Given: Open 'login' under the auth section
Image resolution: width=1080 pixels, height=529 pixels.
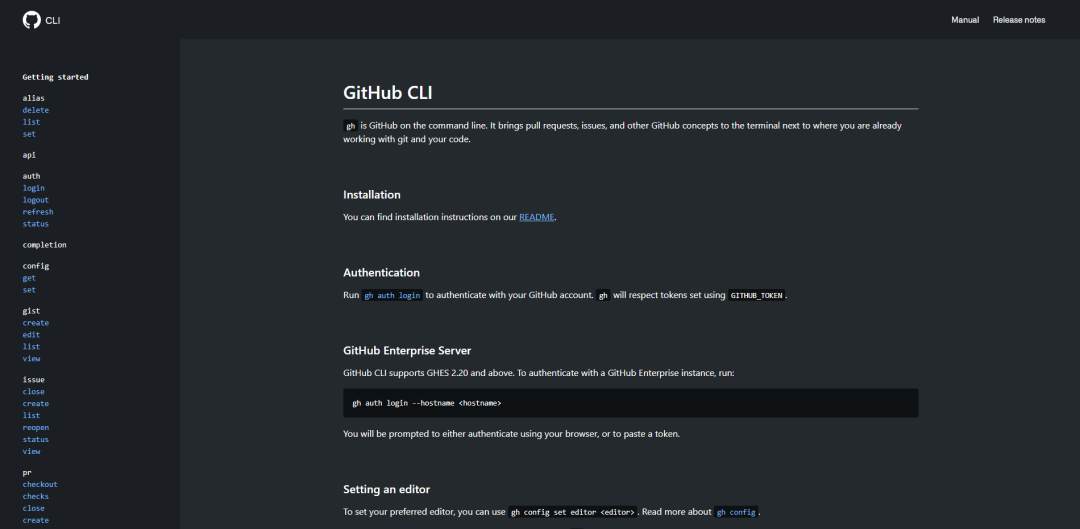Looking at the screenshot, I should click(x=34, y=188).
